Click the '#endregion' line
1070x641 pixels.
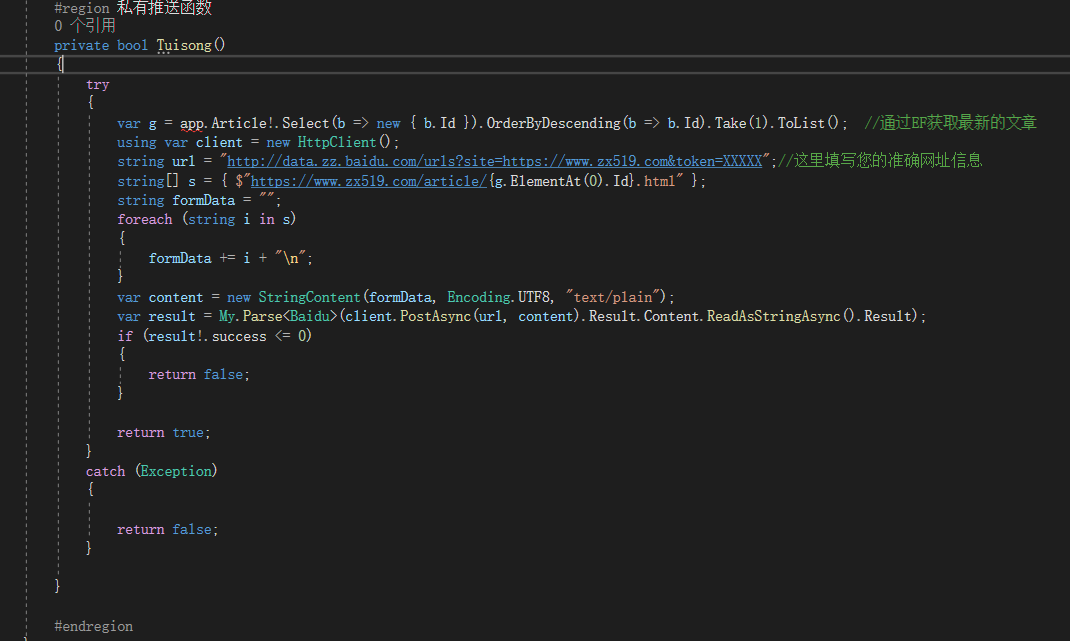(x=93, y=627)
